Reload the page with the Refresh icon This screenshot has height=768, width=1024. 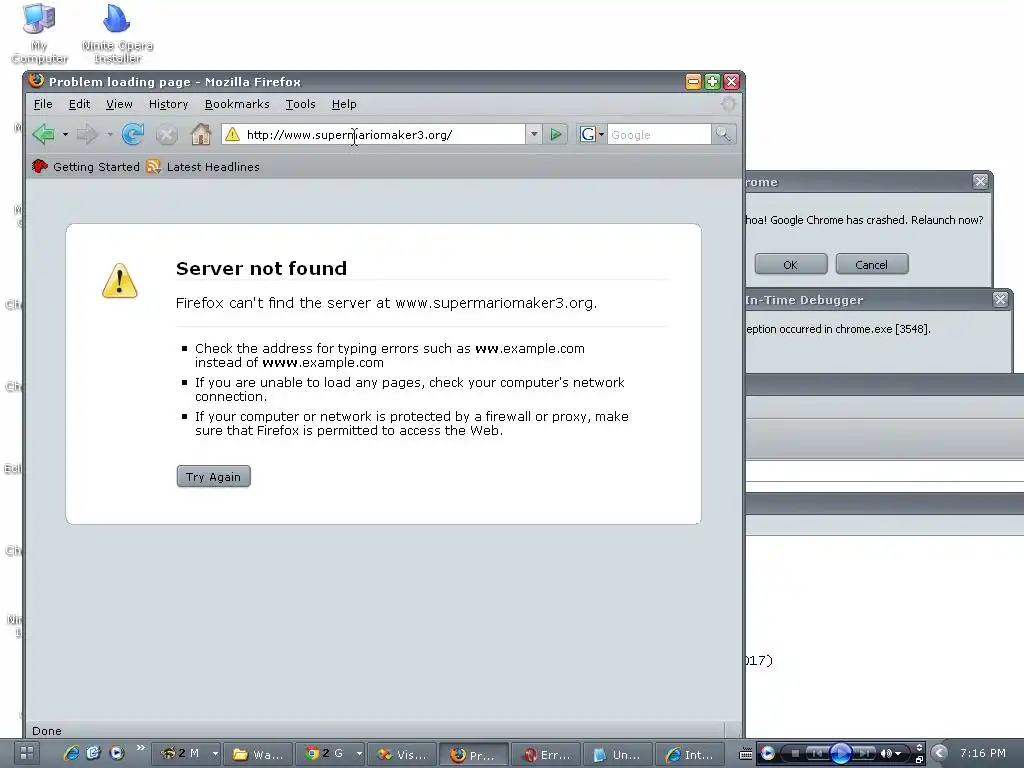coord(133,135)
